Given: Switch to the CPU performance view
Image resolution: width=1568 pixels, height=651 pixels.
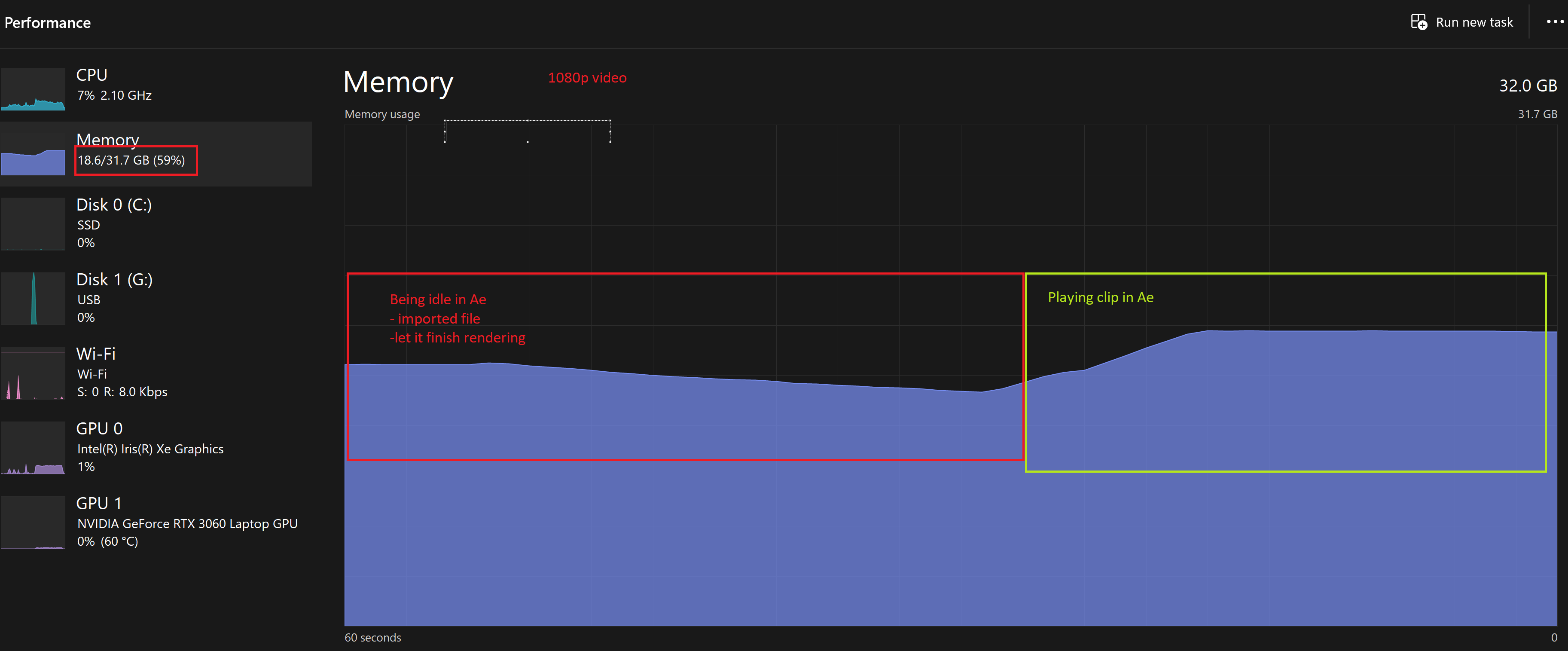Looking at the screenshot, I should pos(152,84).
